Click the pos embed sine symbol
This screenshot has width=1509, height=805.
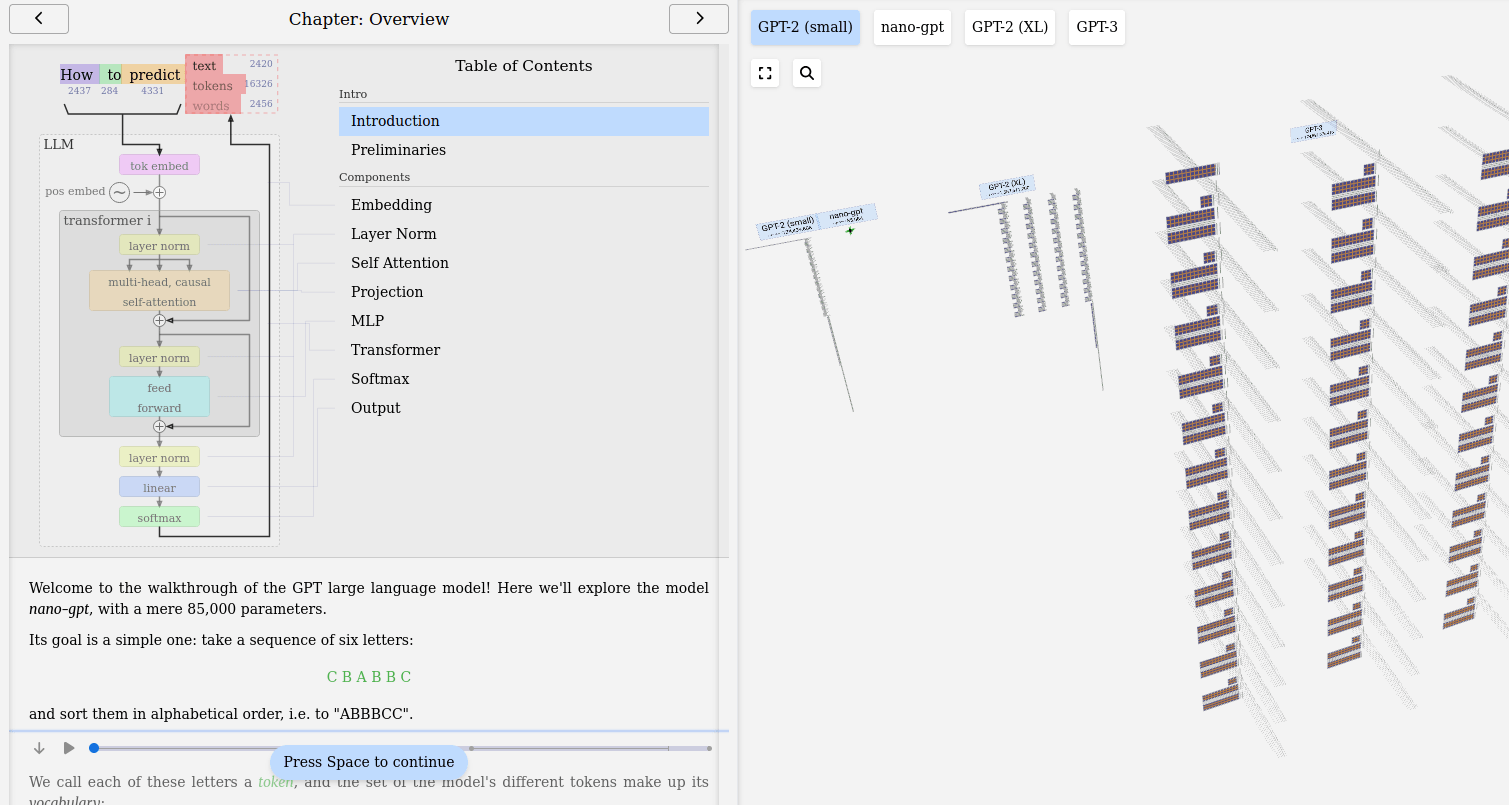pyautogui.click(x=119, y=192)
